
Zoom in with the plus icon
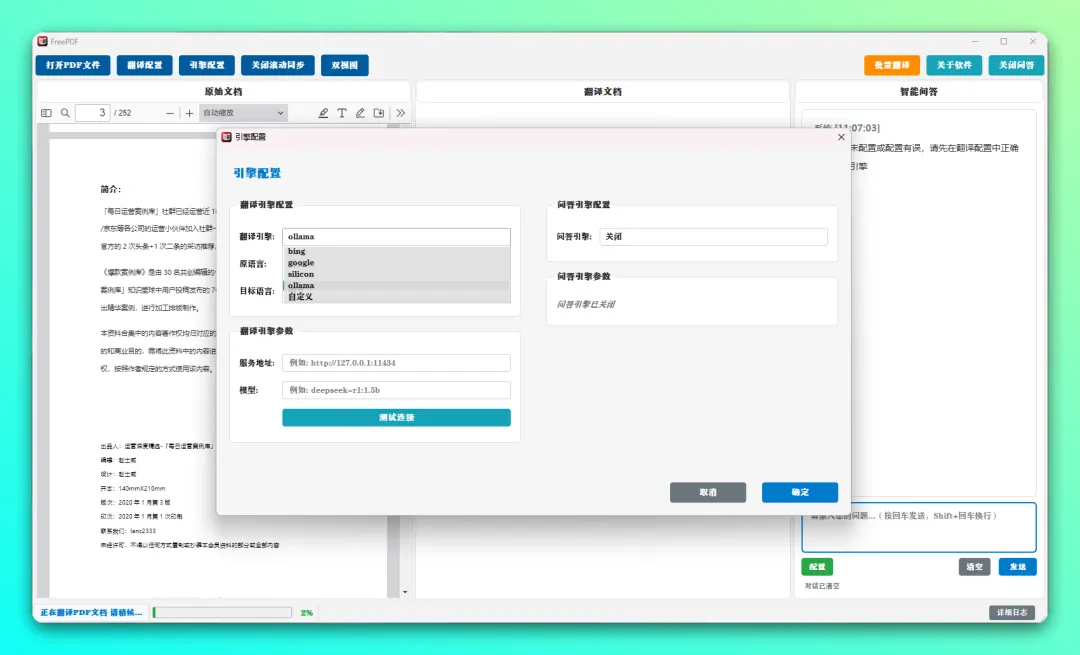[x=189, y=113]
